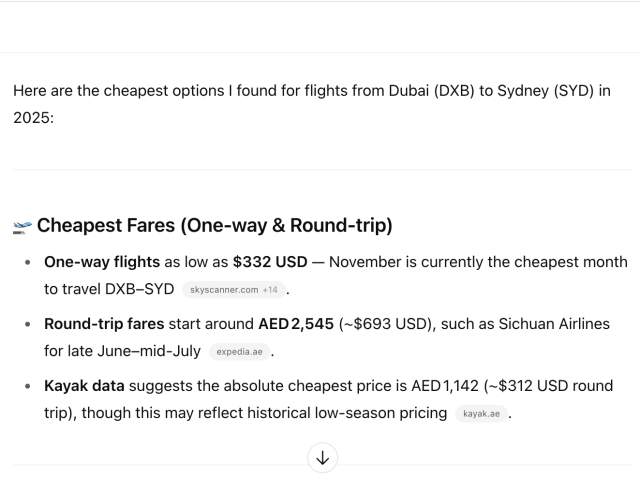Click the AED 1,142 cheapest price text

[x=445, y=386]
